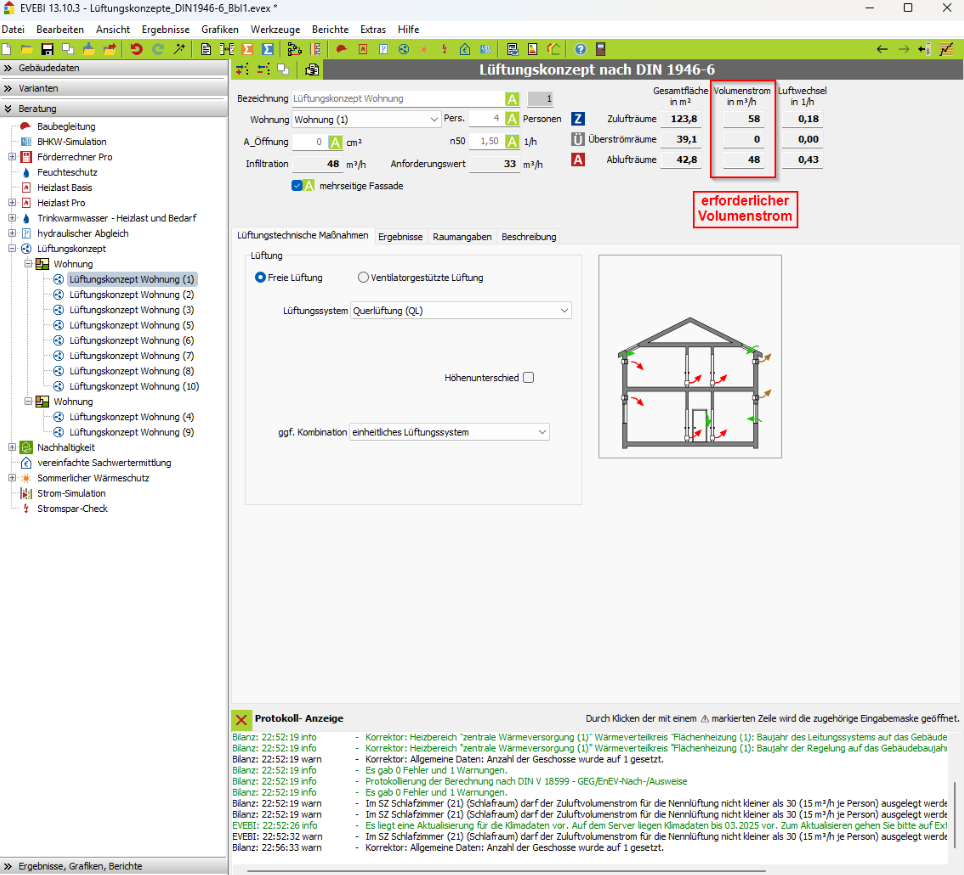Viewport: 964px width, 875px height.
Task: Open the Berichte menu
Action: [330, 30]
